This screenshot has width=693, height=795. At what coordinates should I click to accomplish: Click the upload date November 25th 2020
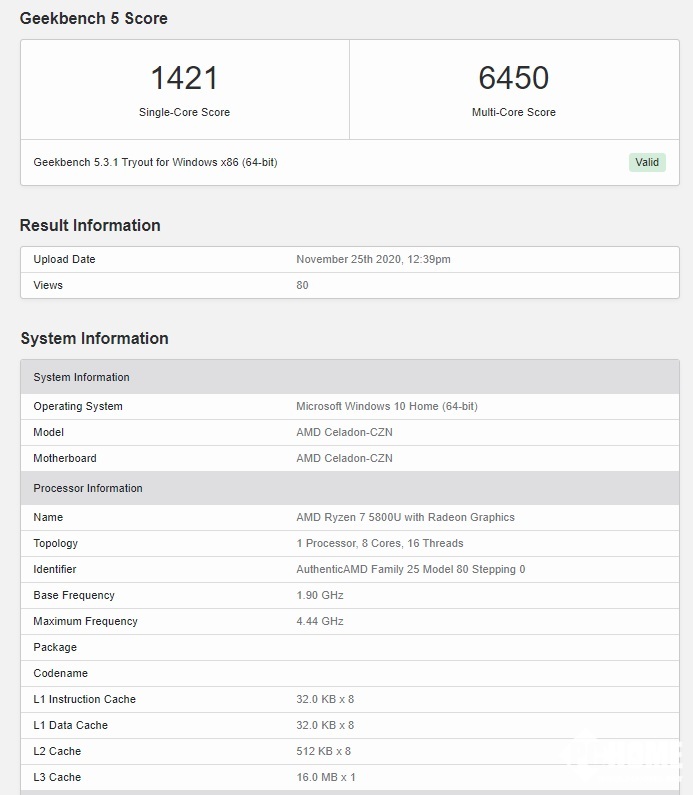pos(373,259)
